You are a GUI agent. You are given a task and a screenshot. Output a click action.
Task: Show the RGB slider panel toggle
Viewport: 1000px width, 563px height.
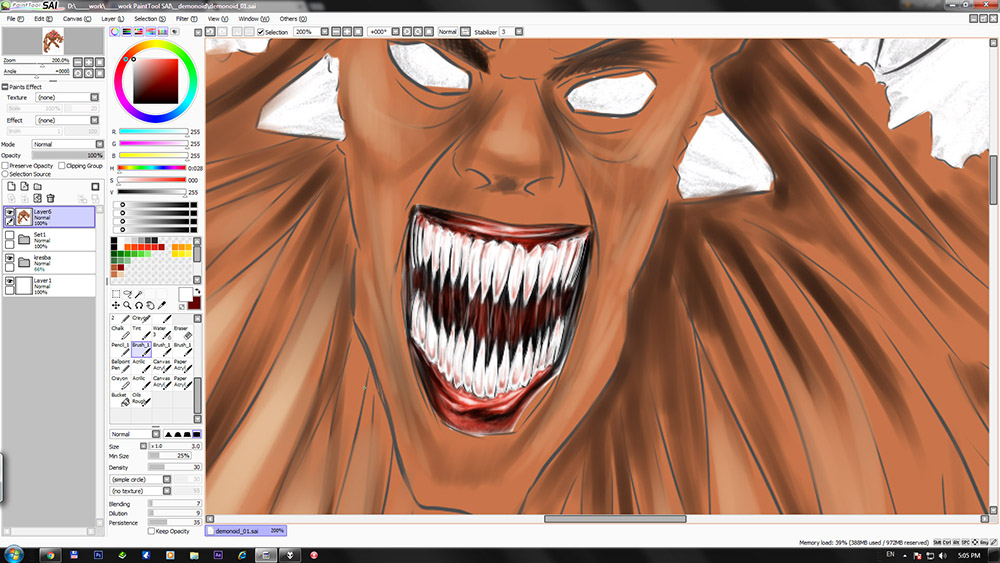pyautogui.click(x=127, y=31)
